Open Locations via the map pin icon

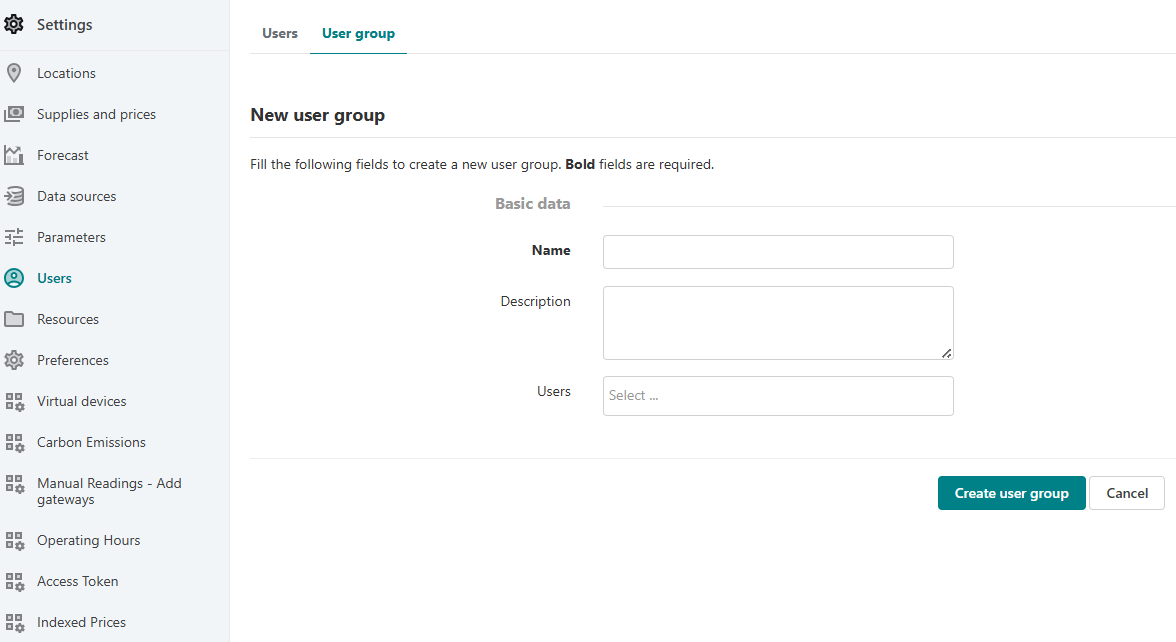click(x=14, y=73)
